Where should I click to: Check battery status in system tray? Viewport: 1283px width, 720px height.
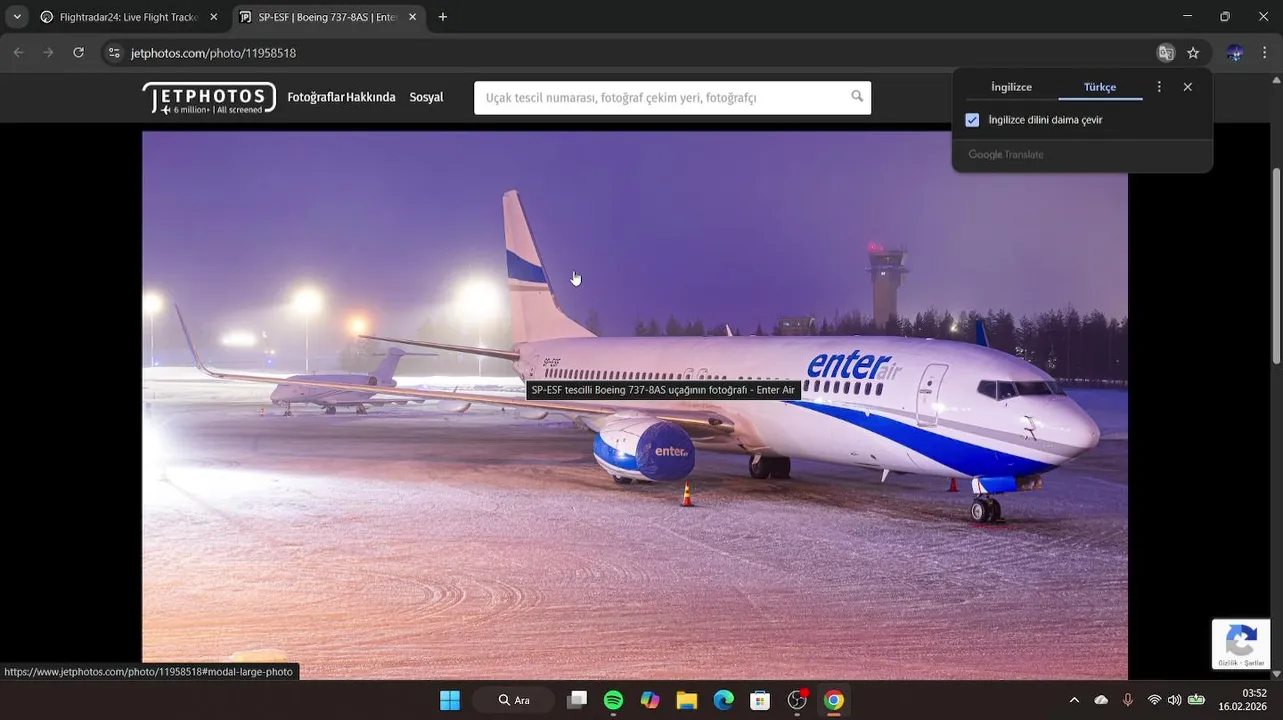(x=1196, y=700)
